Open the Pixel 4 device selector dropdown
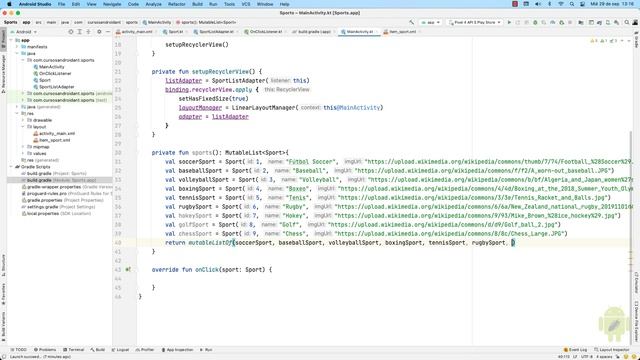Viewport: 640px width, 360px height. coord(475,22)
